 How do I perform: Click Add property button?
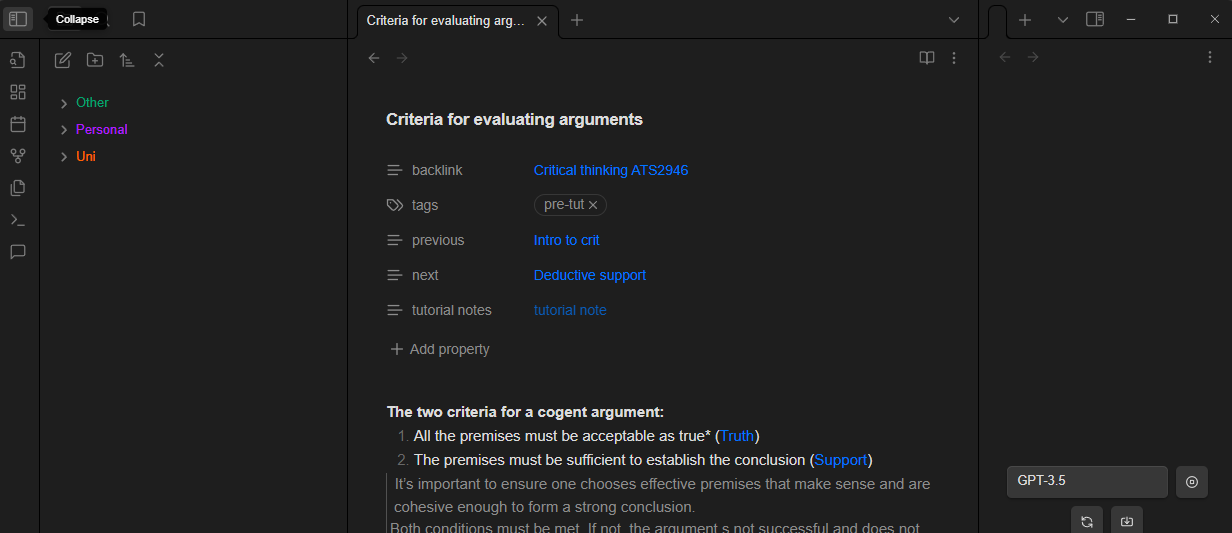coord(440,349)
